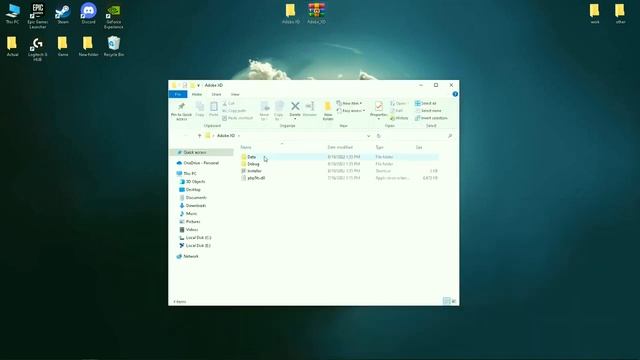Select the Recycle Bin on the desktop
Image resolution: width=640 pixels, height=360 pixels.
[114, 46]
